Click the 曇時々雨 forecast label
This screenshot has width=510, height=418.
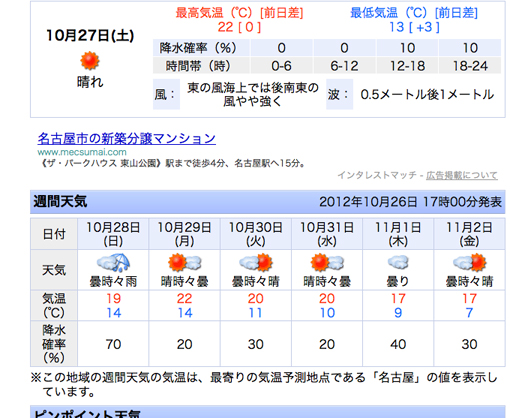pyautogui.click(x=113, y=282)
